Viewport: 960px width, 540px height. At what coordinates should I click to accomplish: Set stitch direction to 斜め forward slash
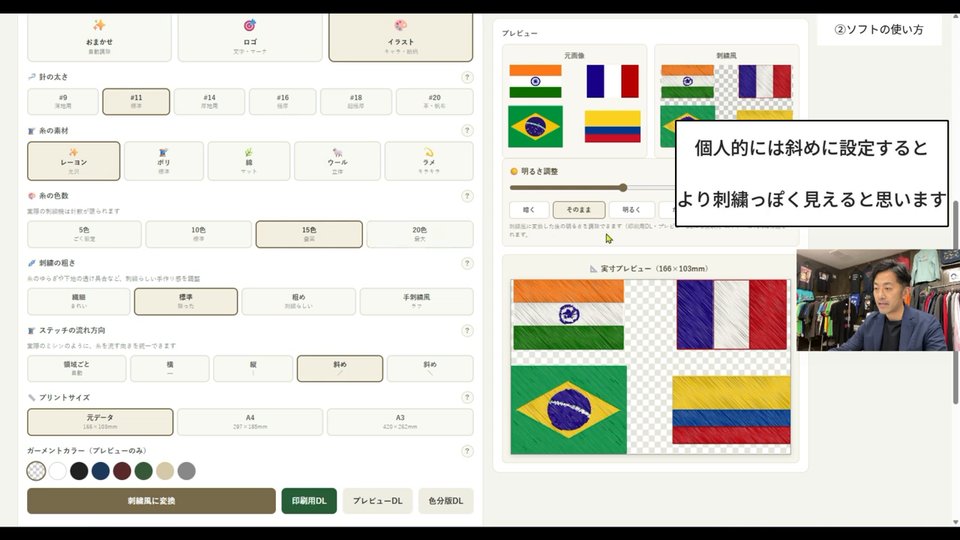pyautogui.click(x=340, y=369)
